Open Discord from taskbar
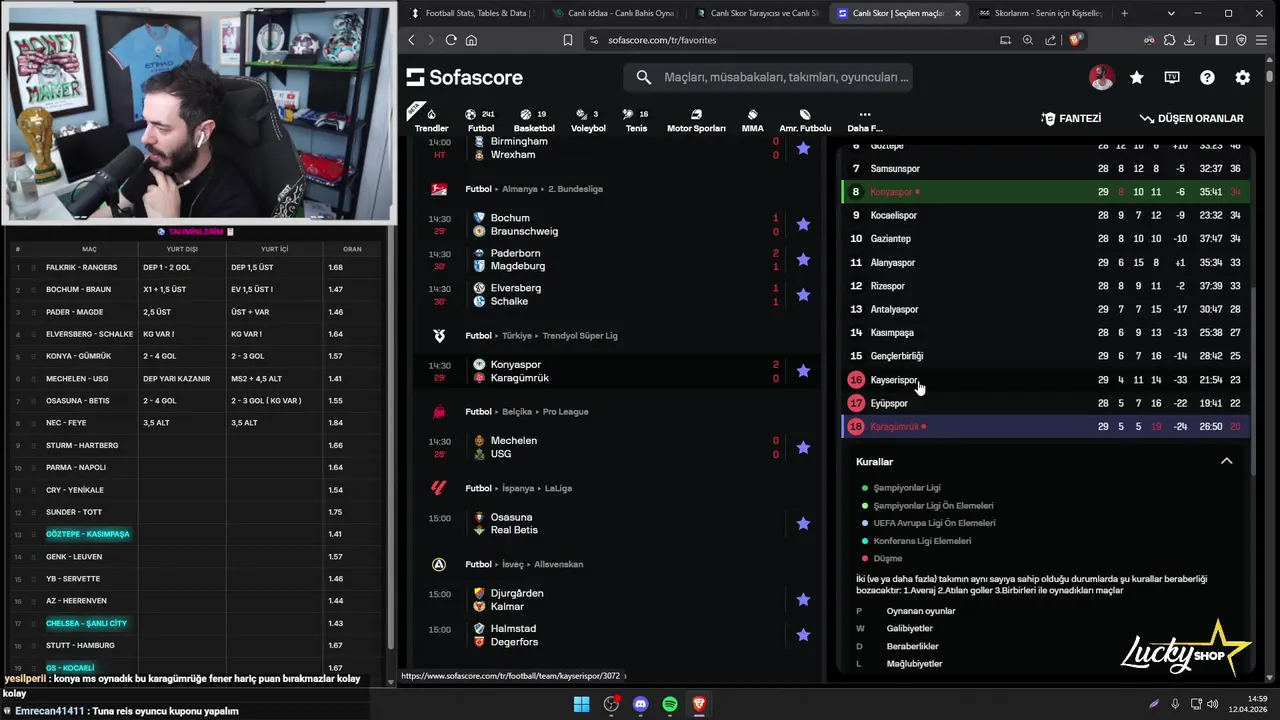Image resolution: width=1280 pixels, height=720 pixels. (x=640, y=704)
